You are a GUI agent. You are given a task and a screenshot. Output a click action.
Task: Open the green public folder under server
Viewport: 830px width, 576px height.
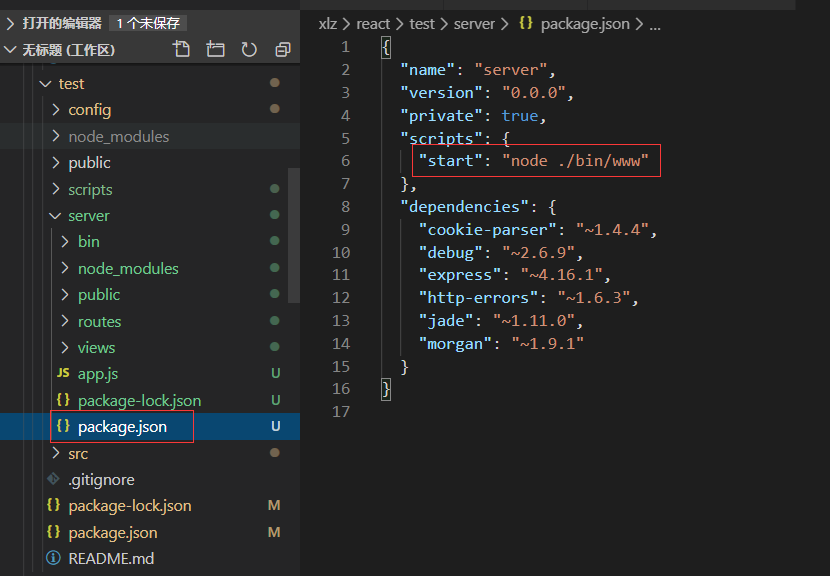[x=99, y=295]
